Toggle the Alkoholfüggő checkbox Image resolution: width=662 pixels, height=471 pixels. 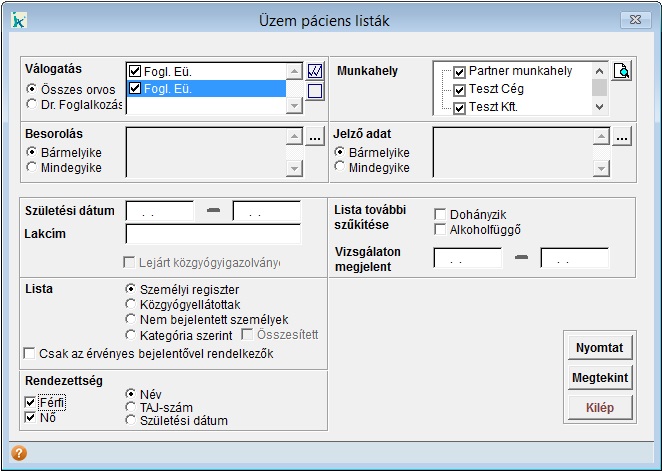[440, 230]
